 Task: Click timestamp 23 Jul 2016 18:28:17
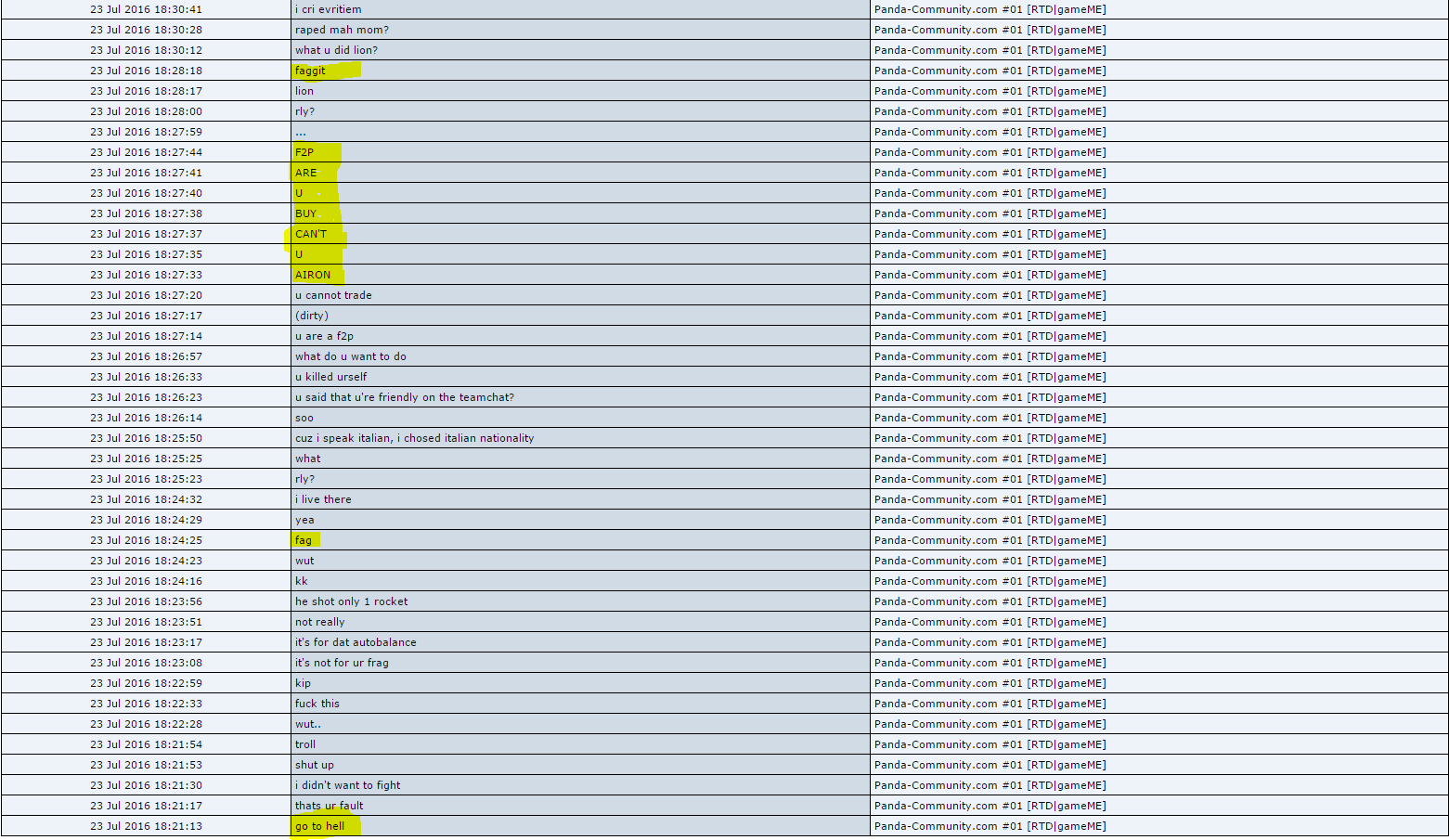tap(146, 91)
